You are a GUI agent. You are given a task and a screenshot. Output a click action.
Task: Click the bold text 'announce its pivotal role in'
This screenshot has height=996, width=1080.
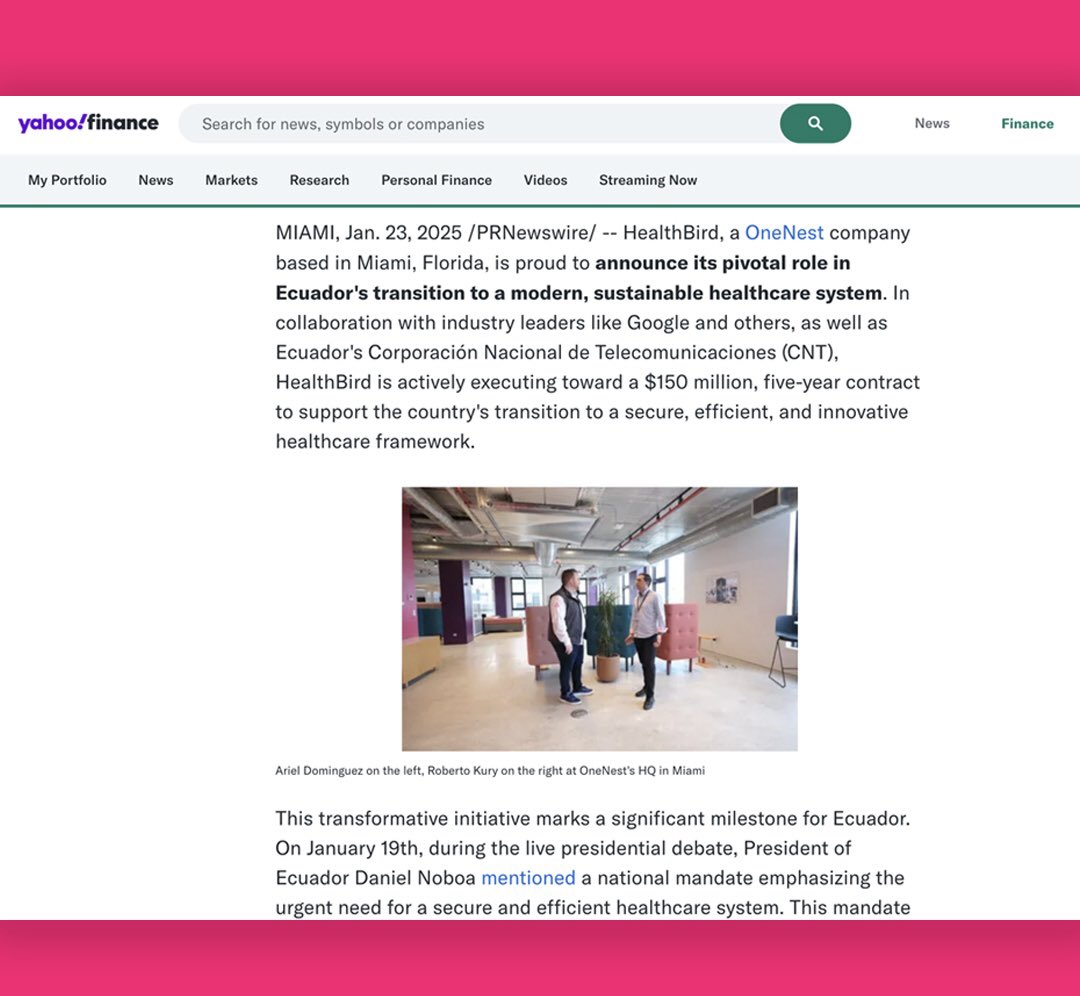click(x=723, y=263)
